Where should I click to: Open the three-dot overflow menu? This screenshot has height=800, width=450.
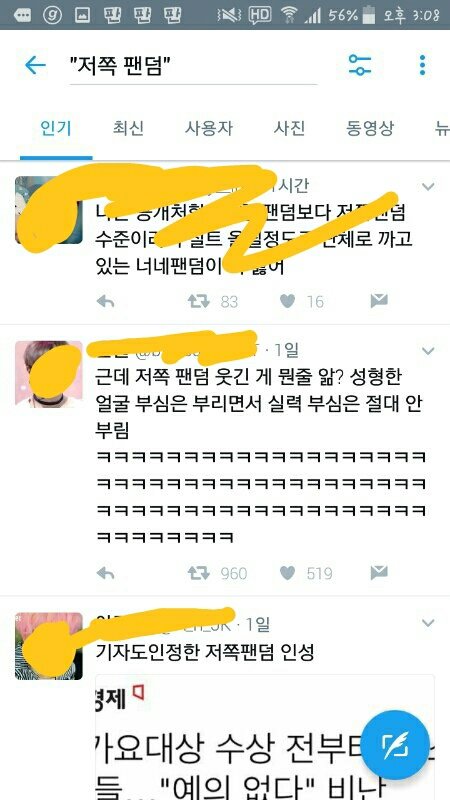(x=422, y=65)
